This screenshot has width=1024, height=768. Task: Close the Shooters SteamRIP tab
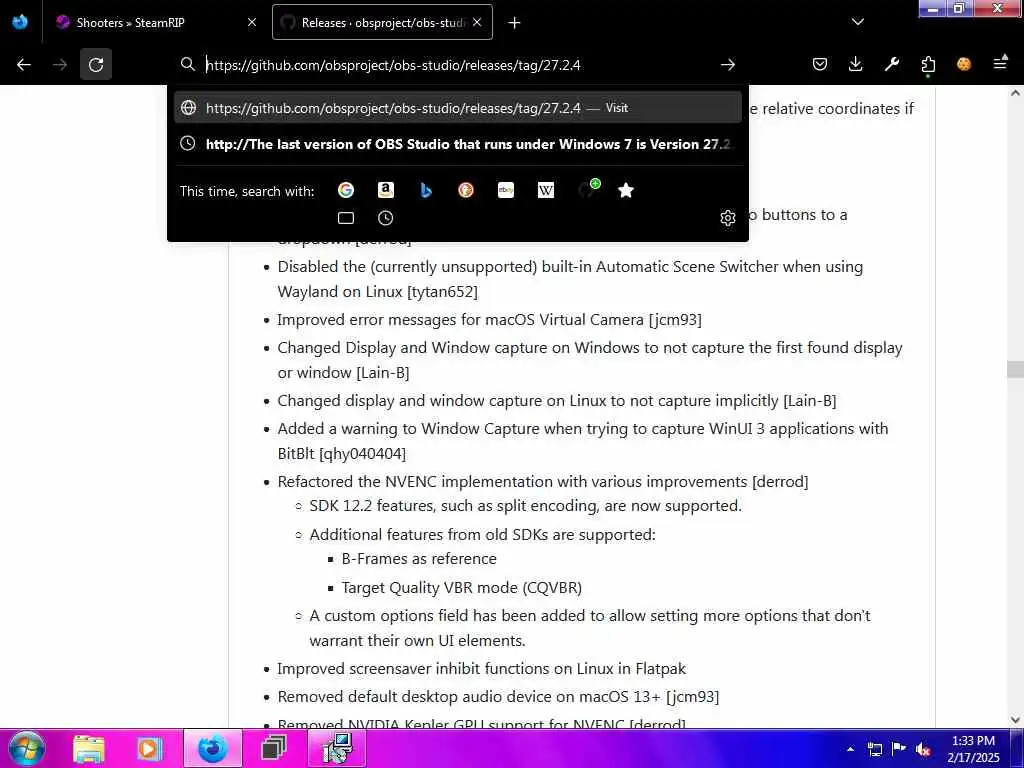[251, 22]
